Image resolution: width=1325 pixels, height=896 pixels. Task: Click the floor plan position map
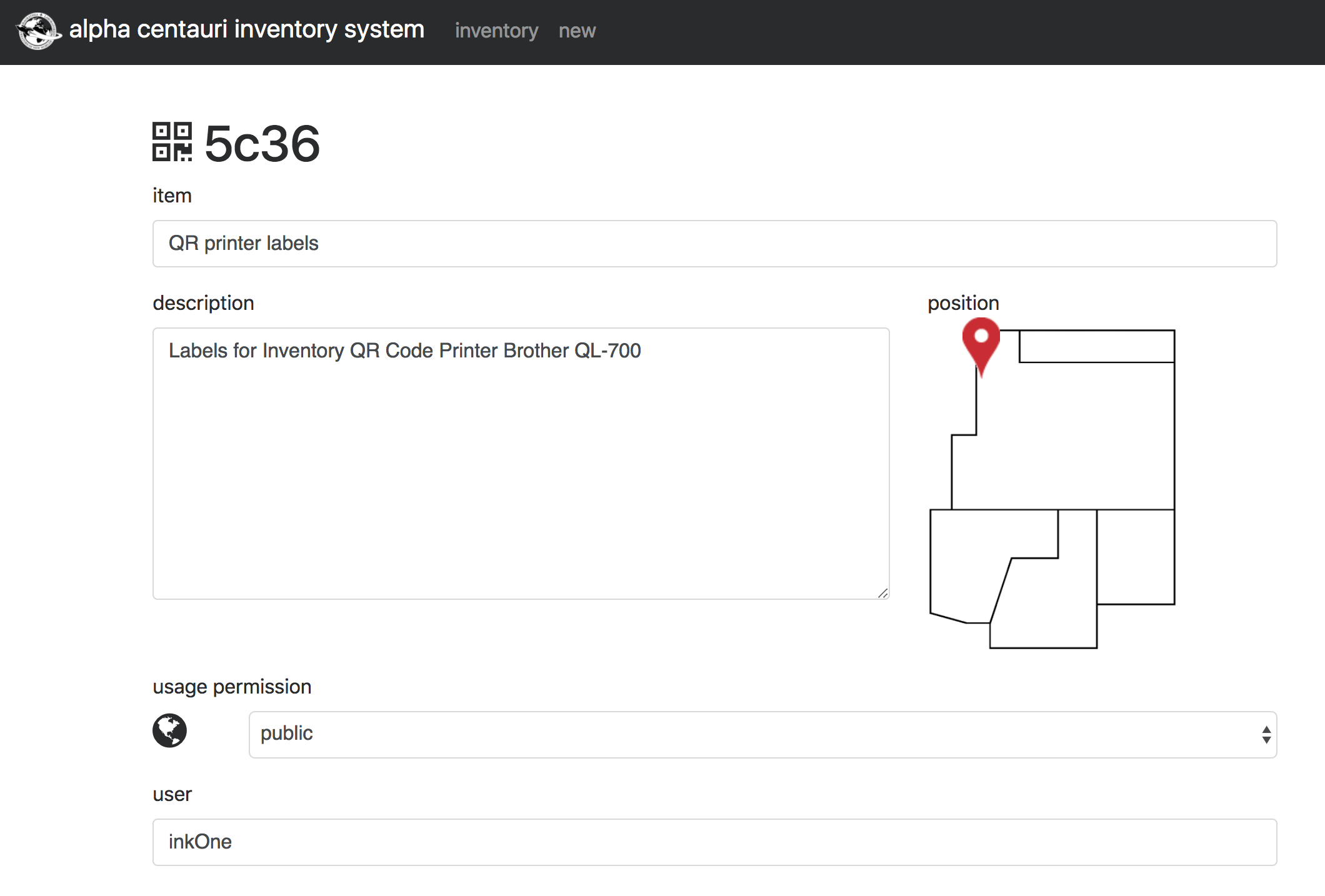click(x=1052, y=489)
